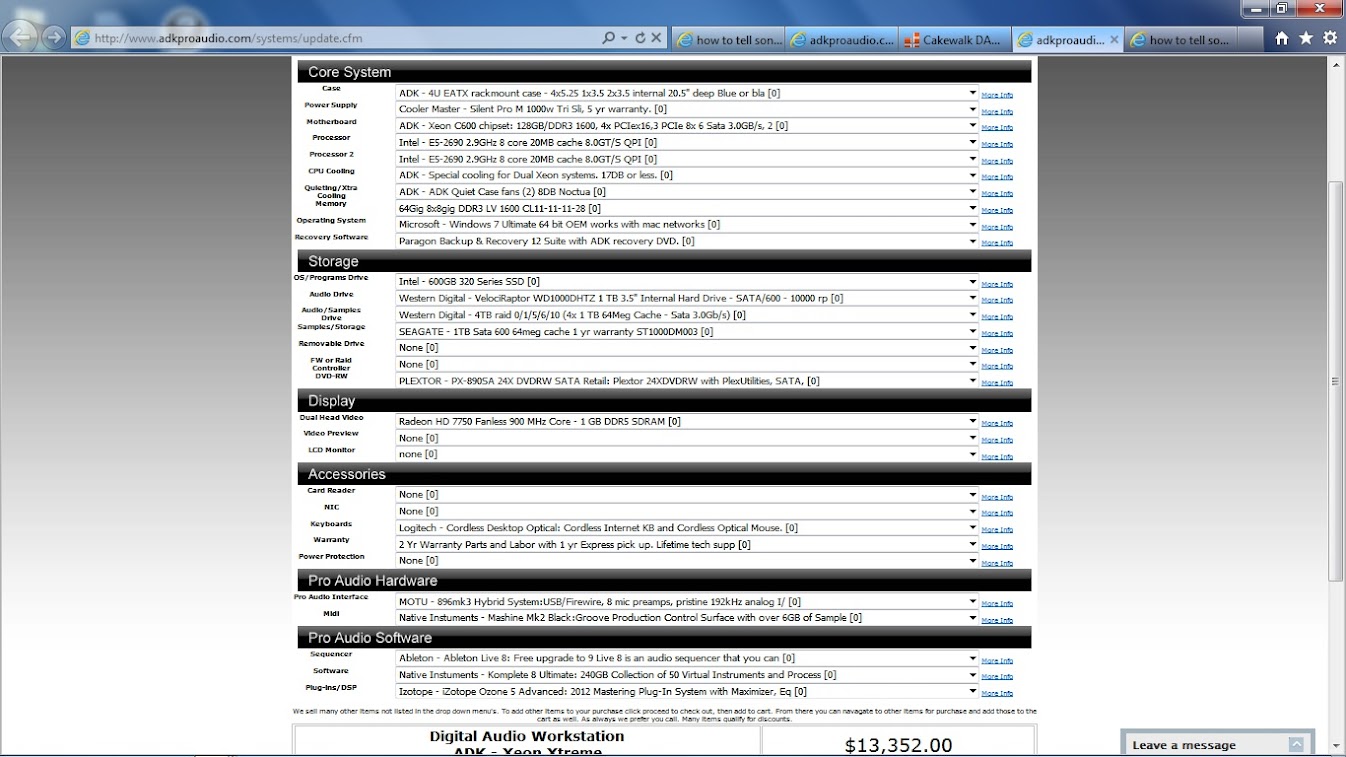Viewport: 1346px width, 757px height.
Task: Open the DVD-RW PLEXTOR dropdown
Action: click(x=686, y=381)
